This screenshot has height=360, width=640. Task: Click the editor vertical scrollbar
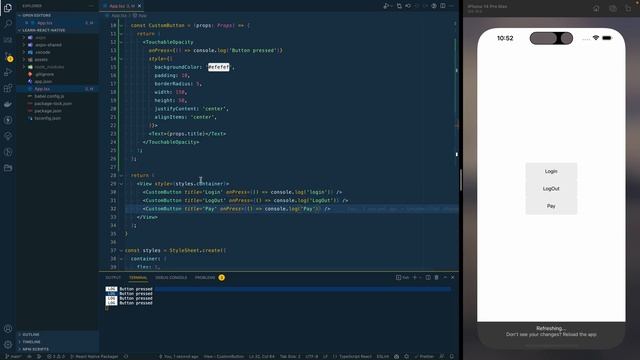(x=457, y=145)
